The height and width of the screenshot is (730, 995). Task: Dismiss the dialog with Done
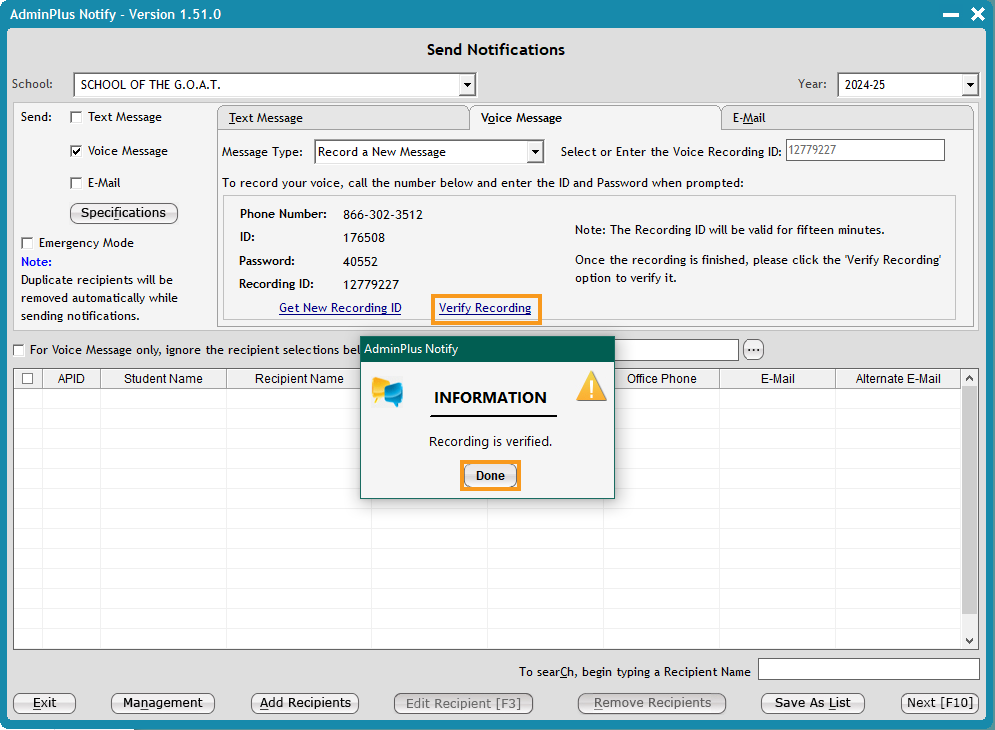point(490,475)
